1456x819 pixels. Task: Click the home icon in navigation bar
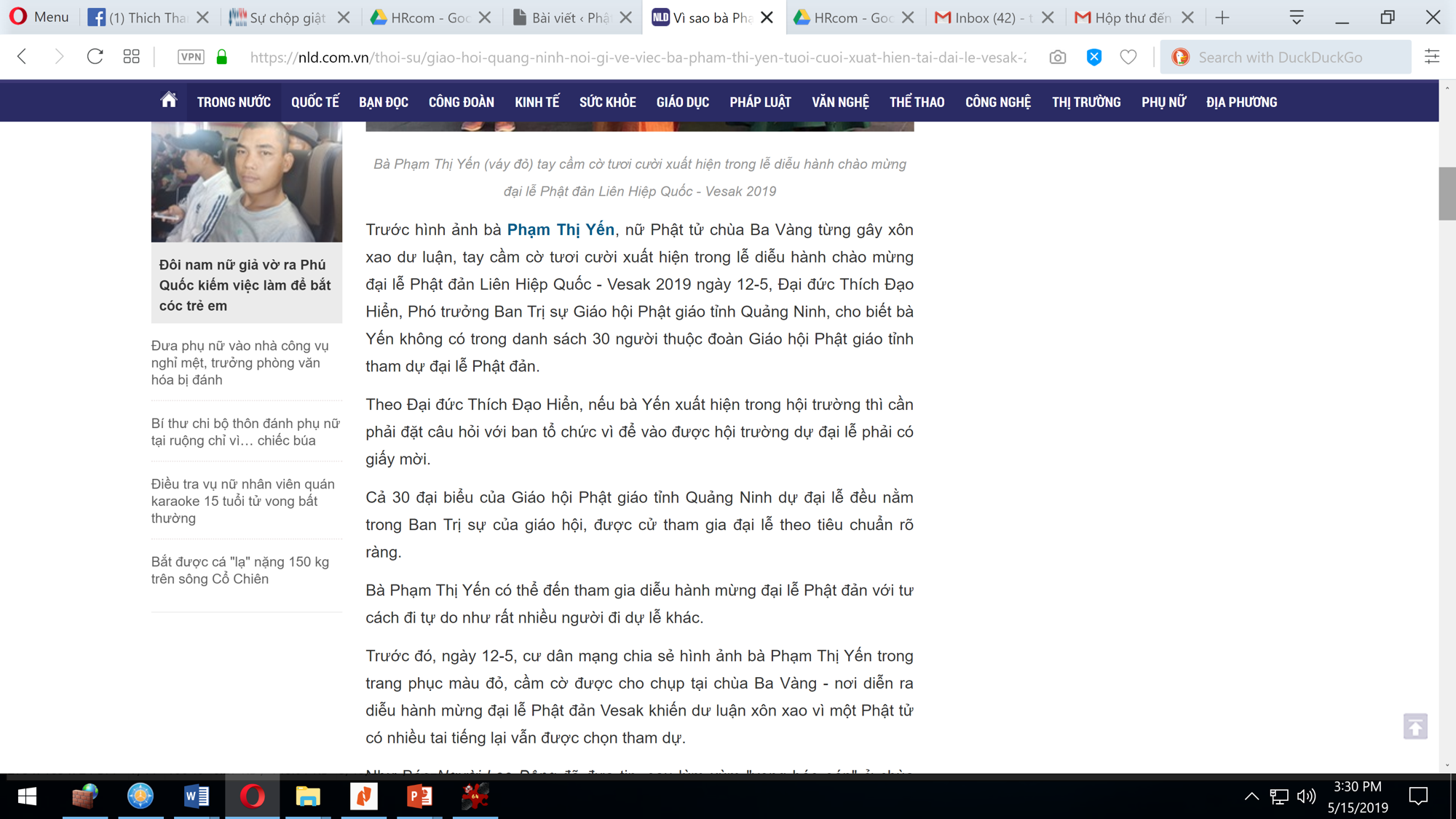tap(169, 100)
